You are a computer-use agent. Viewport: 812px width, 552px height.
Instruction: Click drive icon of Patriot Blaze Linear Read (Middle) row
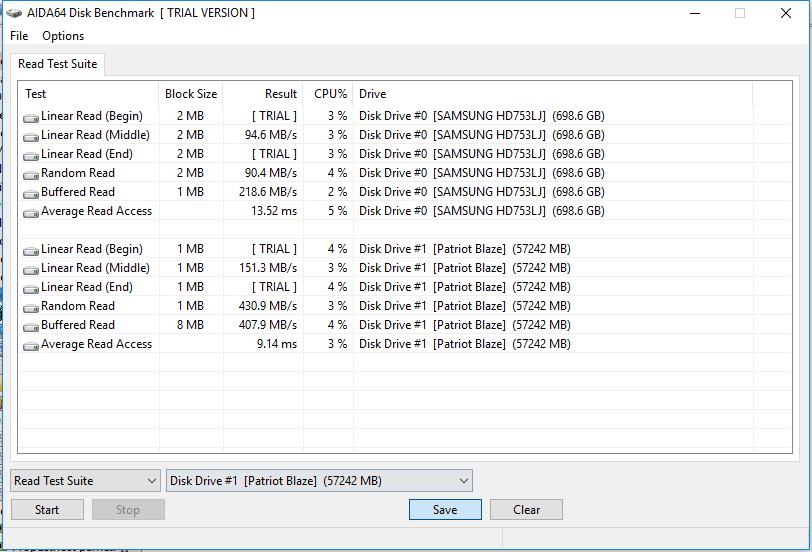coord(31,270)
